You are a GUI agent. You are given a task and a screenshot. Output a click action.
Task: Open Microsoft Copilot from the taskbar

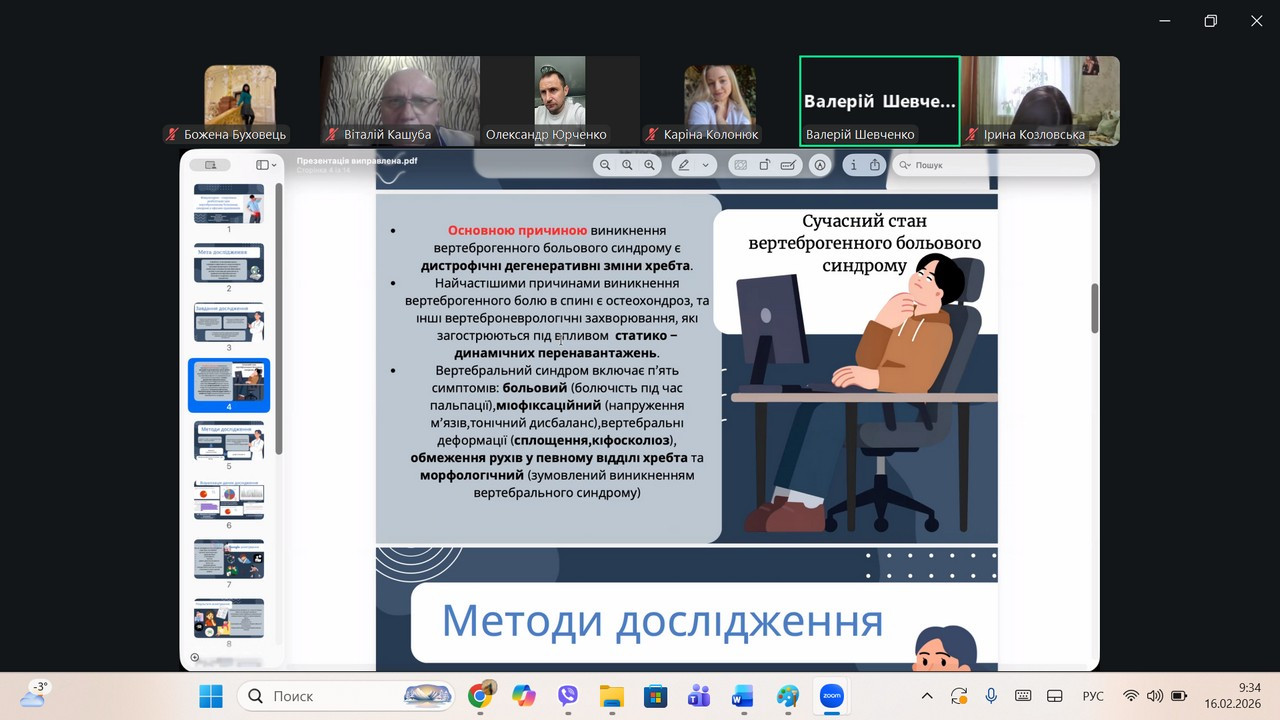tap(524, 696)
